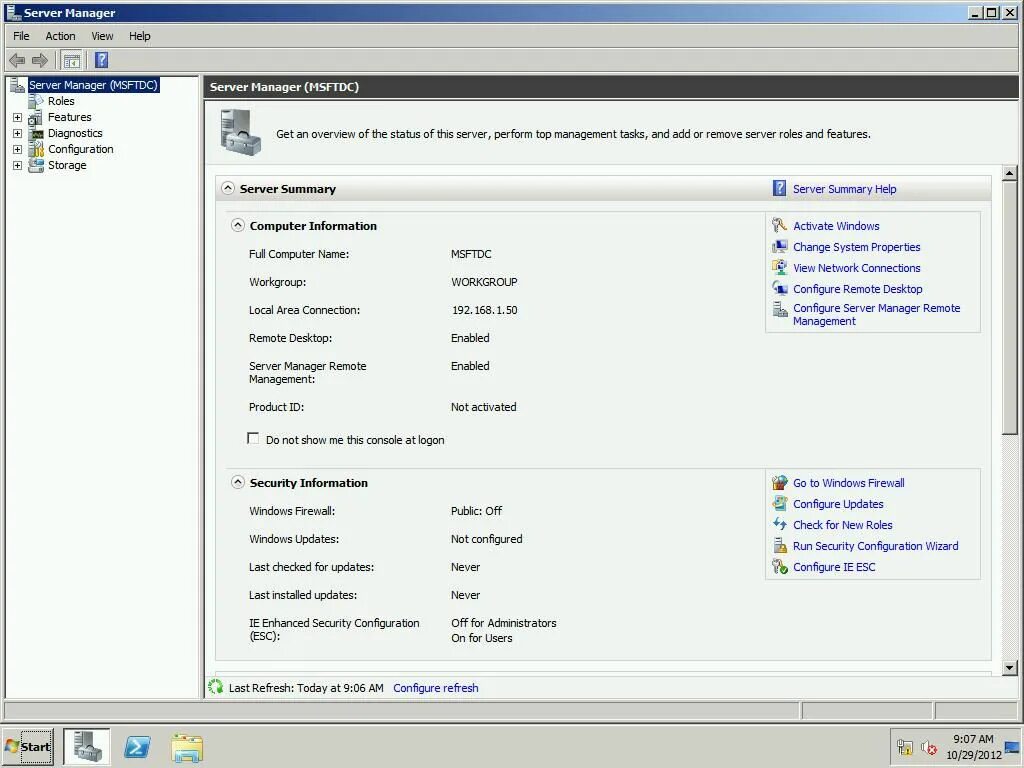This screenshot has width=1024, height=768.
Task: Click the Configure Updates link
Action: (838, 504)
